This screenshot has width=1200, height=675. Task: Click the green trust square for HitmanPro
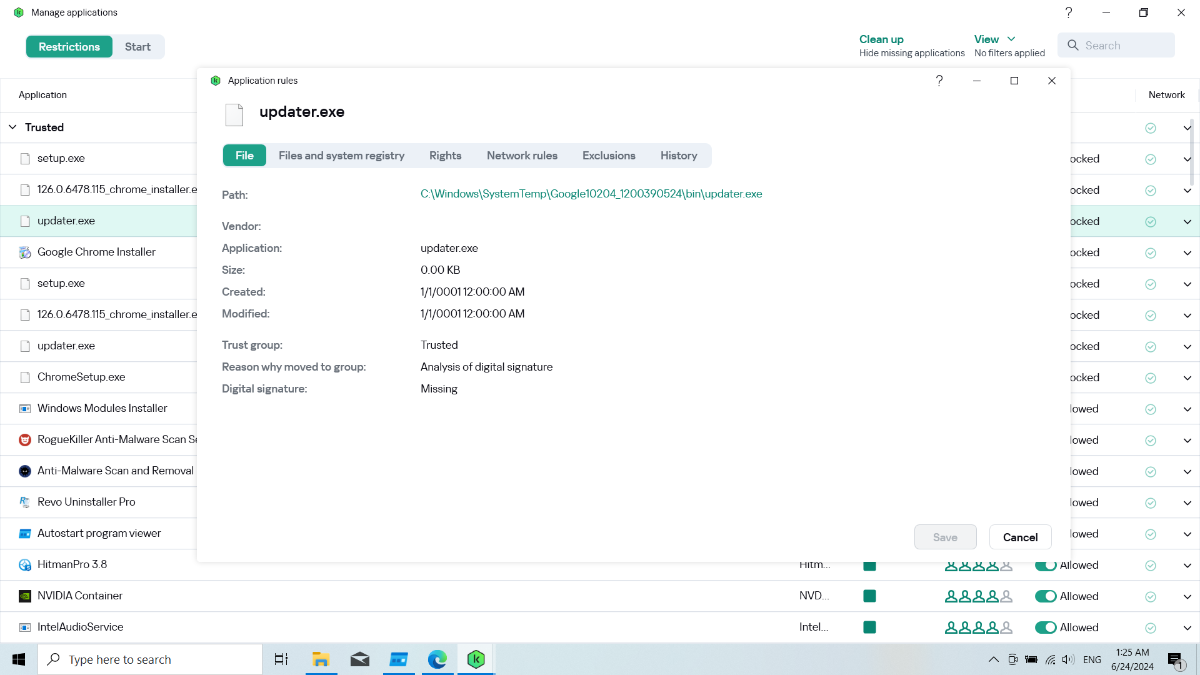(x=869, y=565)
